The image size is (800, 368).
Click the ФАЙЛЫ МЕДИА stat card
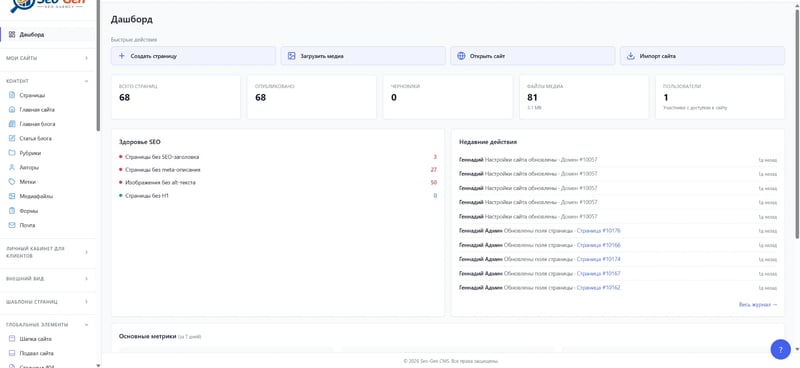[x=584, y=97]
